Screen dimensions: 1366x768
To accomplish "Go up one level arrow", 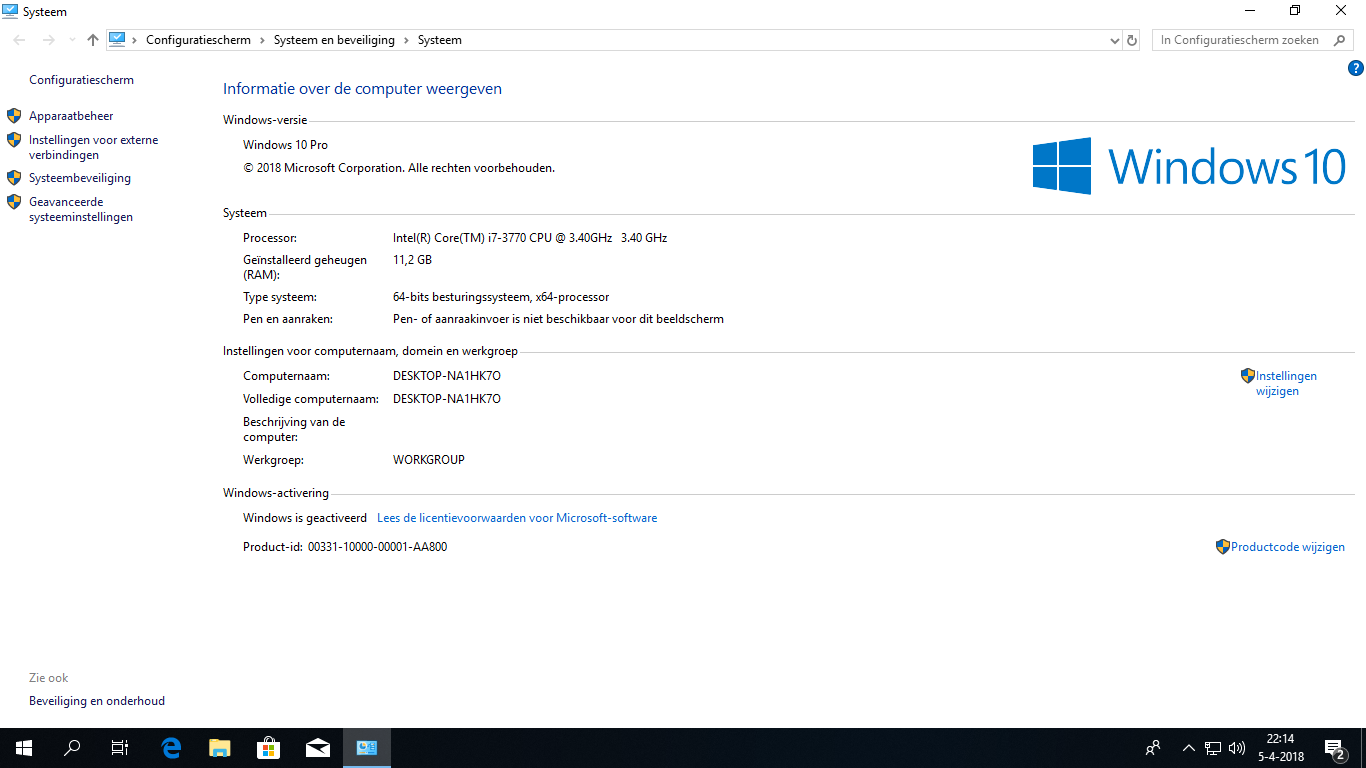I will click(93, 40).
